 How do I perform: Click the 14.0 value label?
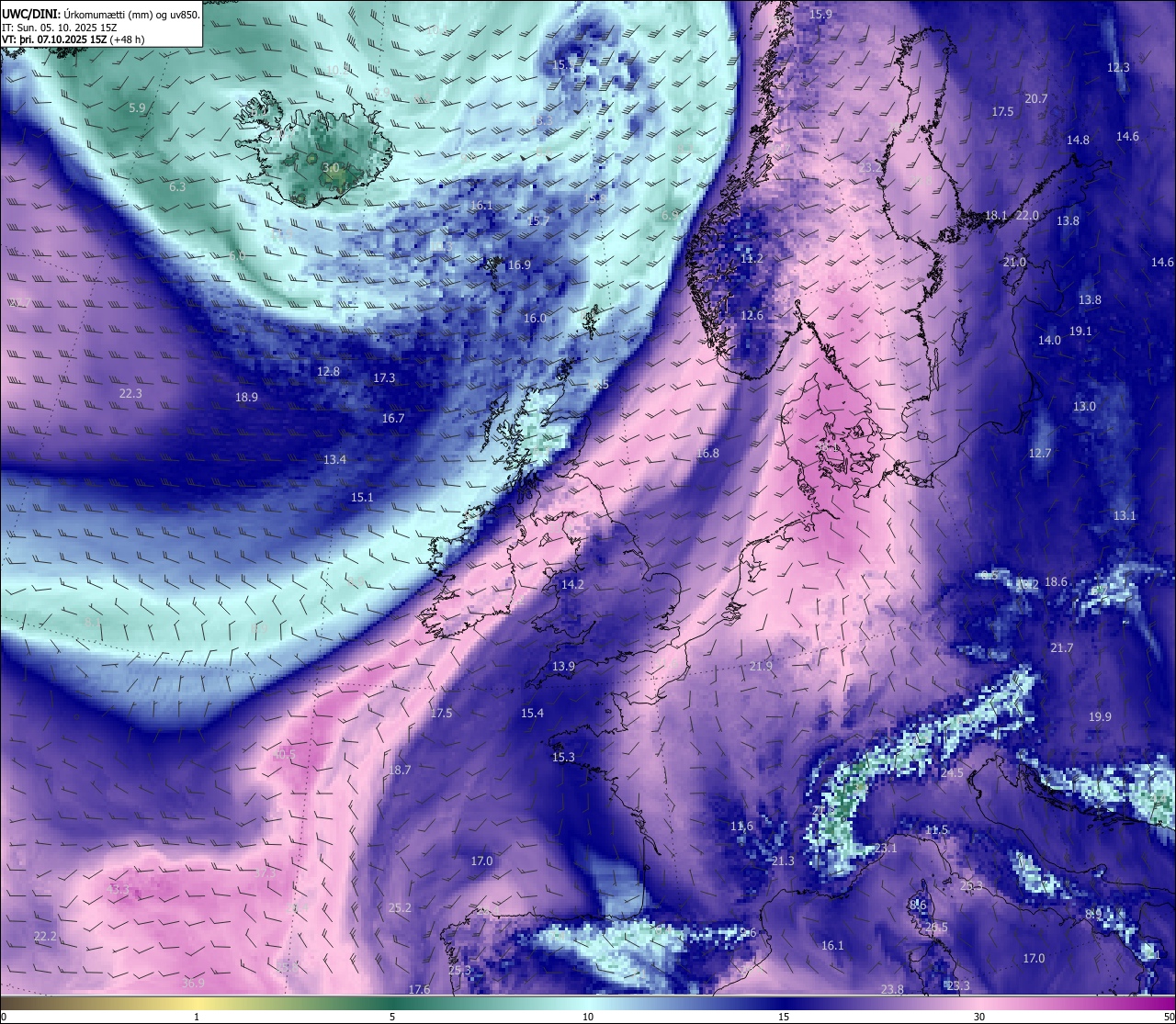point(1049,341)
